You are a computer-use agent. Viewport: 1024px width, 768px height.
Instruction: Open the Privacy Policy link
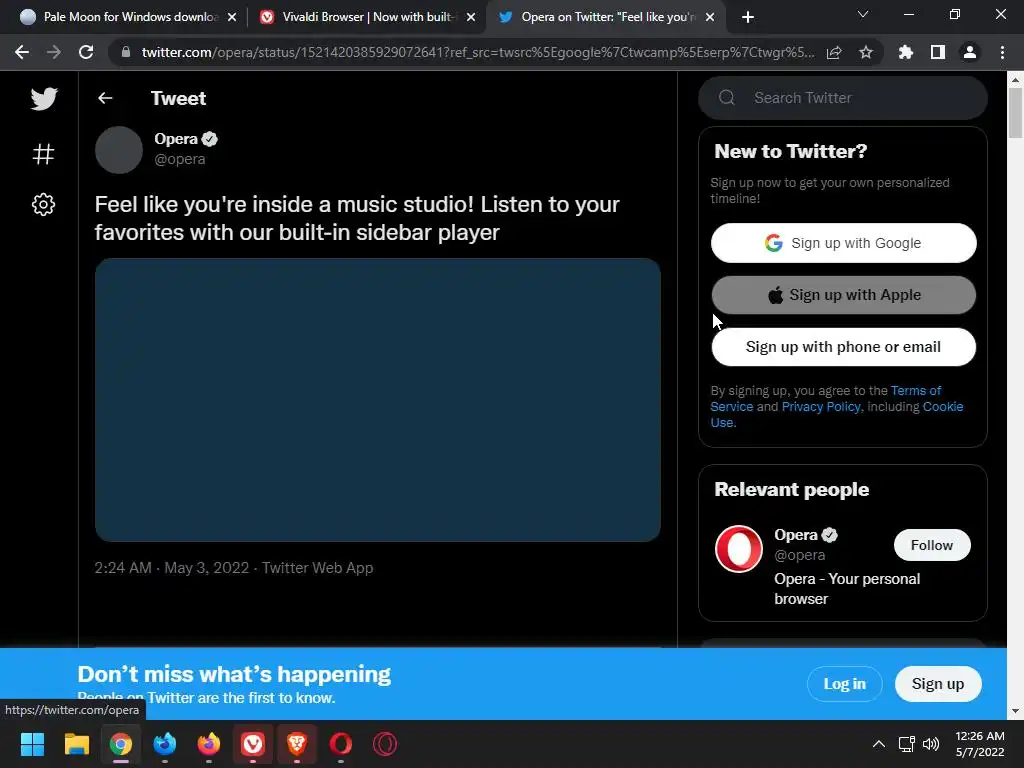(x=821, y=406)
